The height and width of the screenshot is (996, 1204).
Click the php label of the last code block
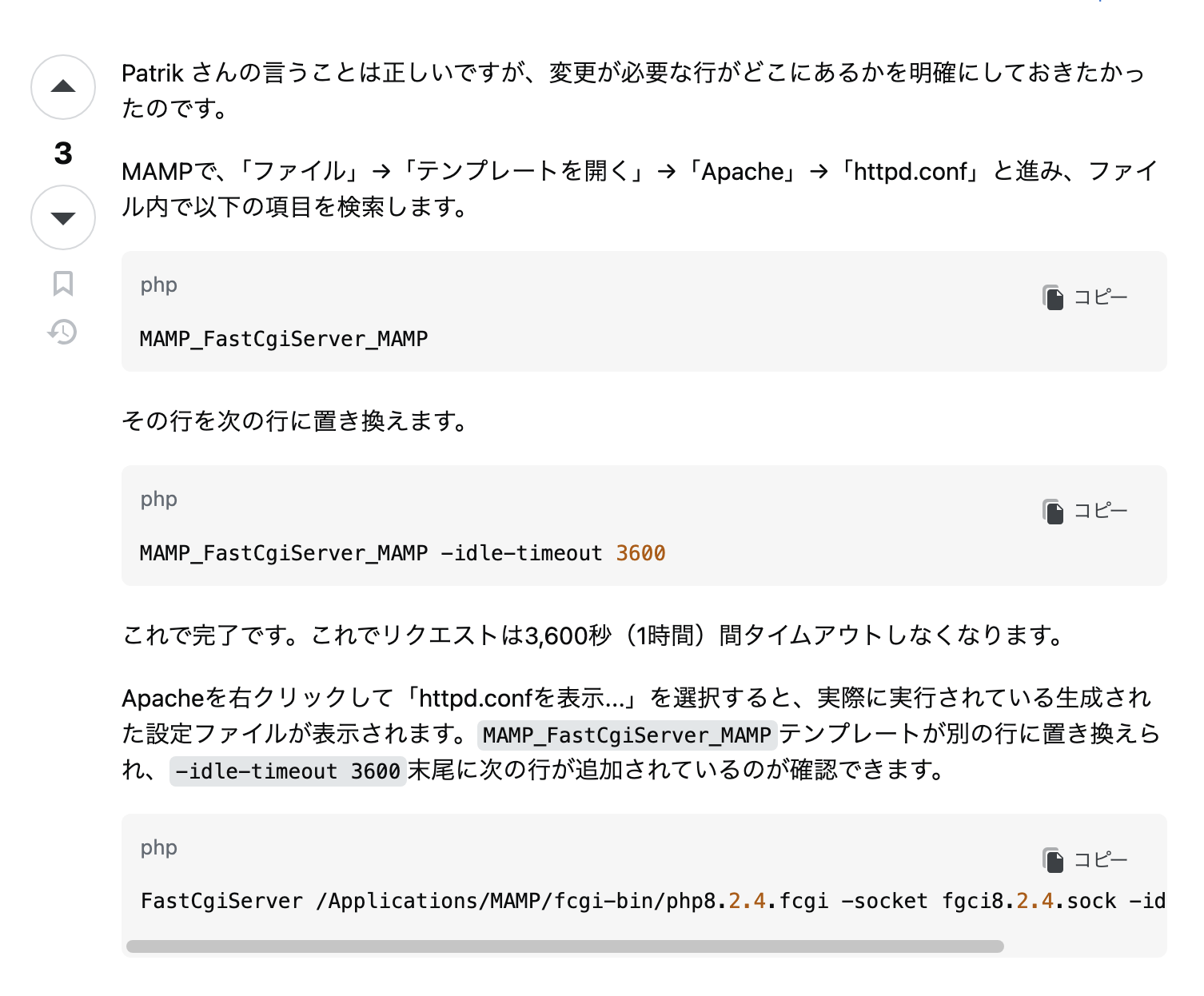[x=158, y=848]
